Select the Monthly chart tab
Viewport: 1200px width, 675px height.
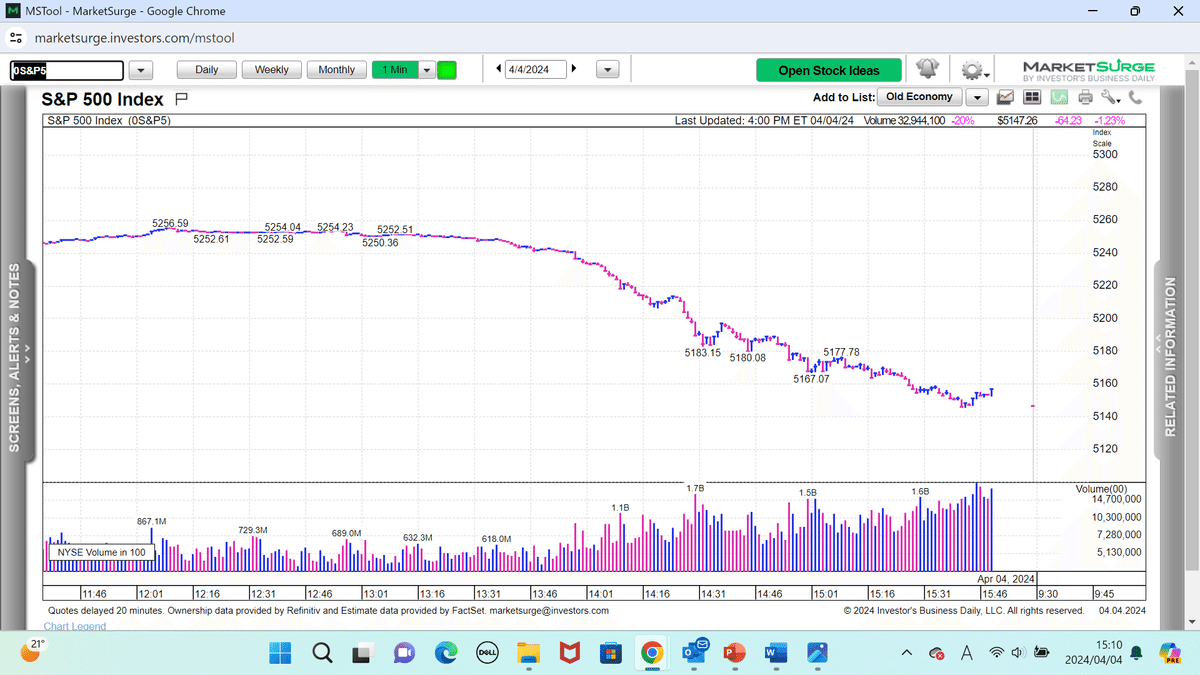(337, 70)
